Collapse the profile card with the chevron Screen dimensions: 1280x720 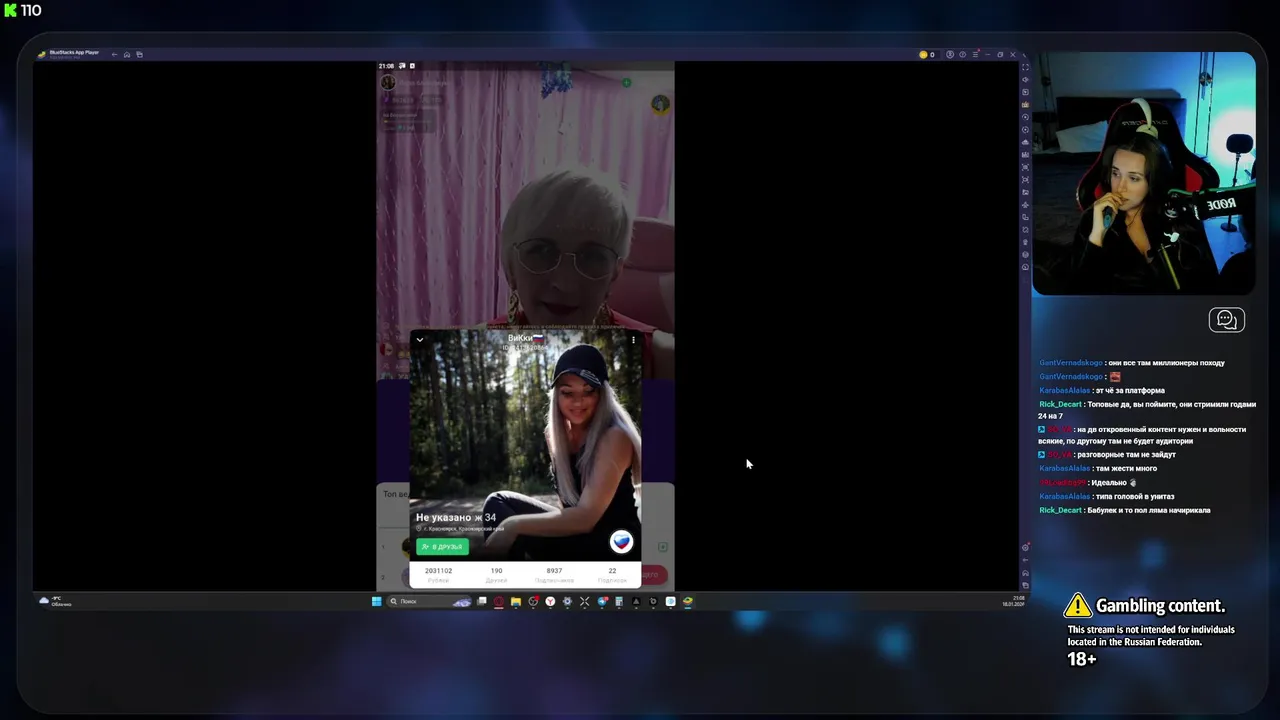(x=420, y=340)
